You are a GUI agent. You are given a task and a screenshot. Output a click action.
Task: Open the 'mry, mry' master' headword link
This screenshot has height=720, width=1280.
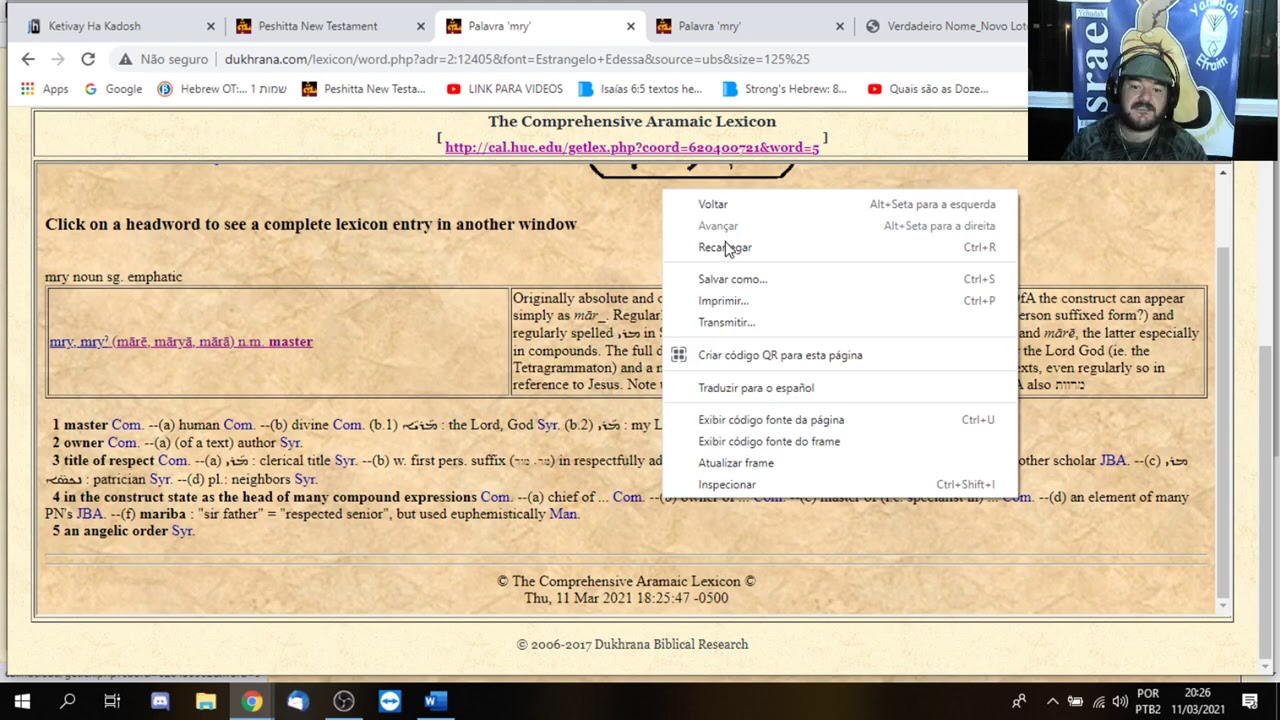pos(181,342)
